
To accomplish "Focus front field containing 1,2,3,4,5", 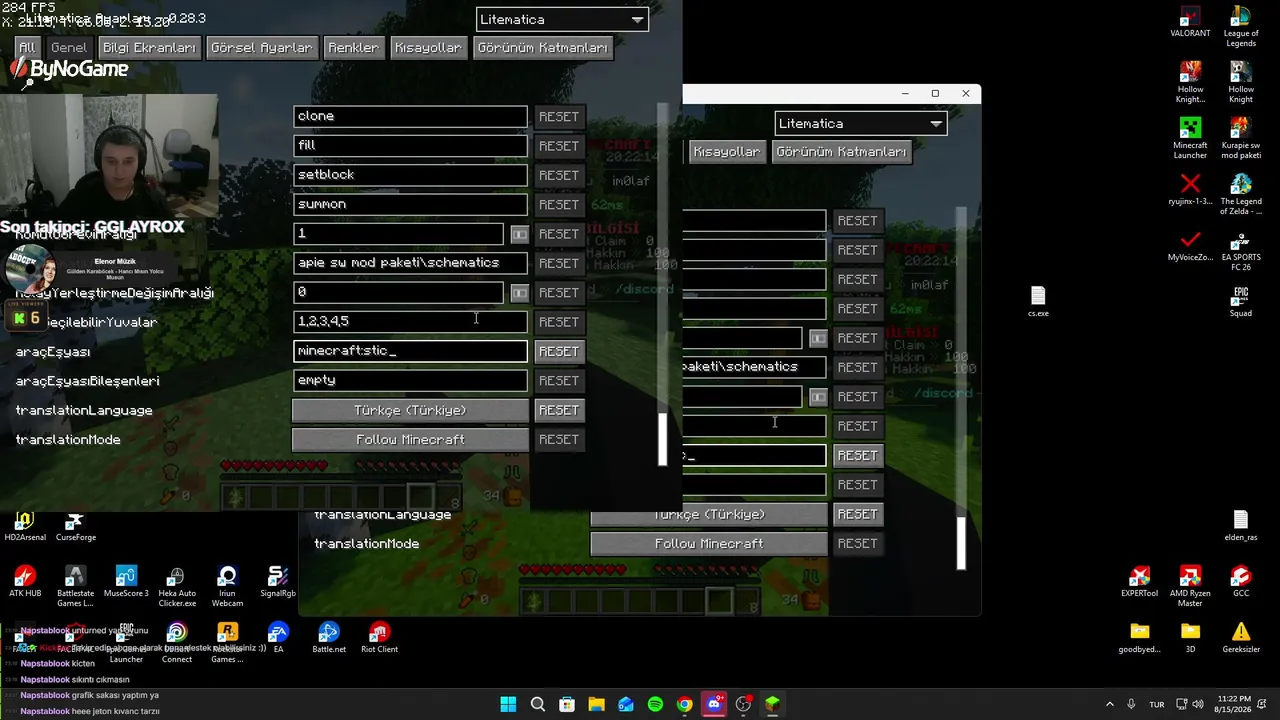I will [410, 322].
